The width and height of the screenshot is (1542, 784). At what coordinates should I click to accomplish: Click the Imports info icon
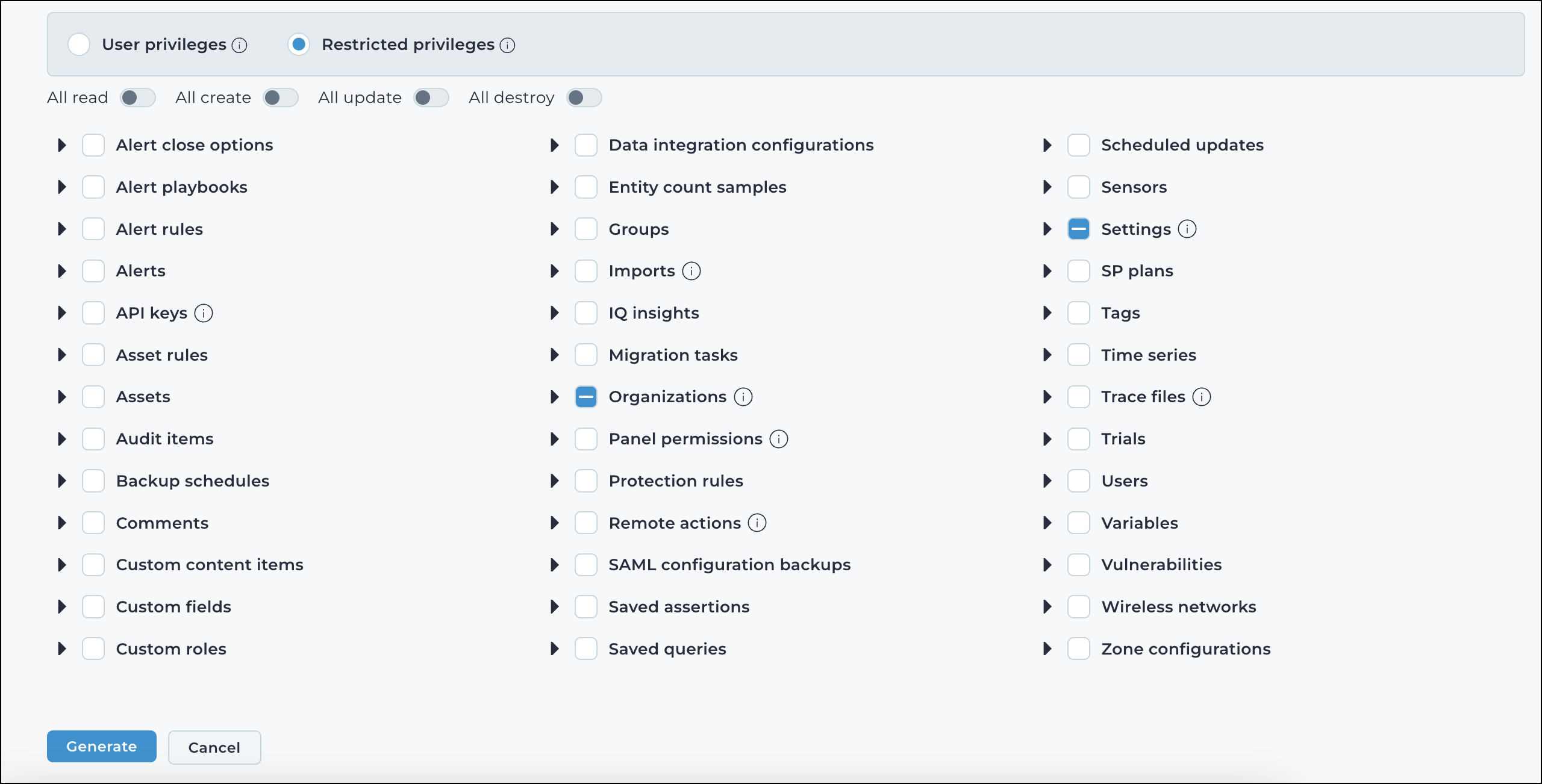click(x=691, y=271)
